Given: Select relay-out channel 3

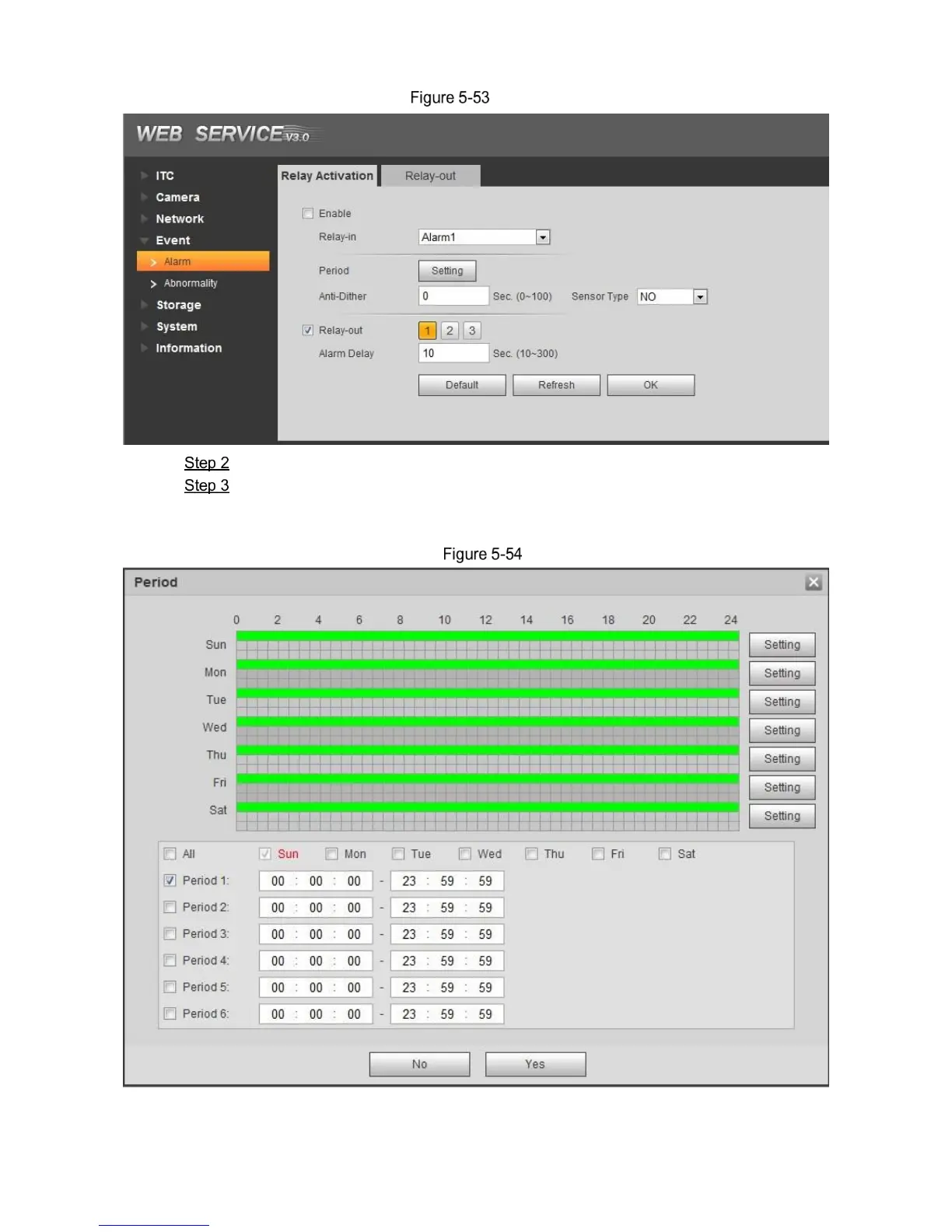Looking at the screenshot, I should click(x=472, y=331).
